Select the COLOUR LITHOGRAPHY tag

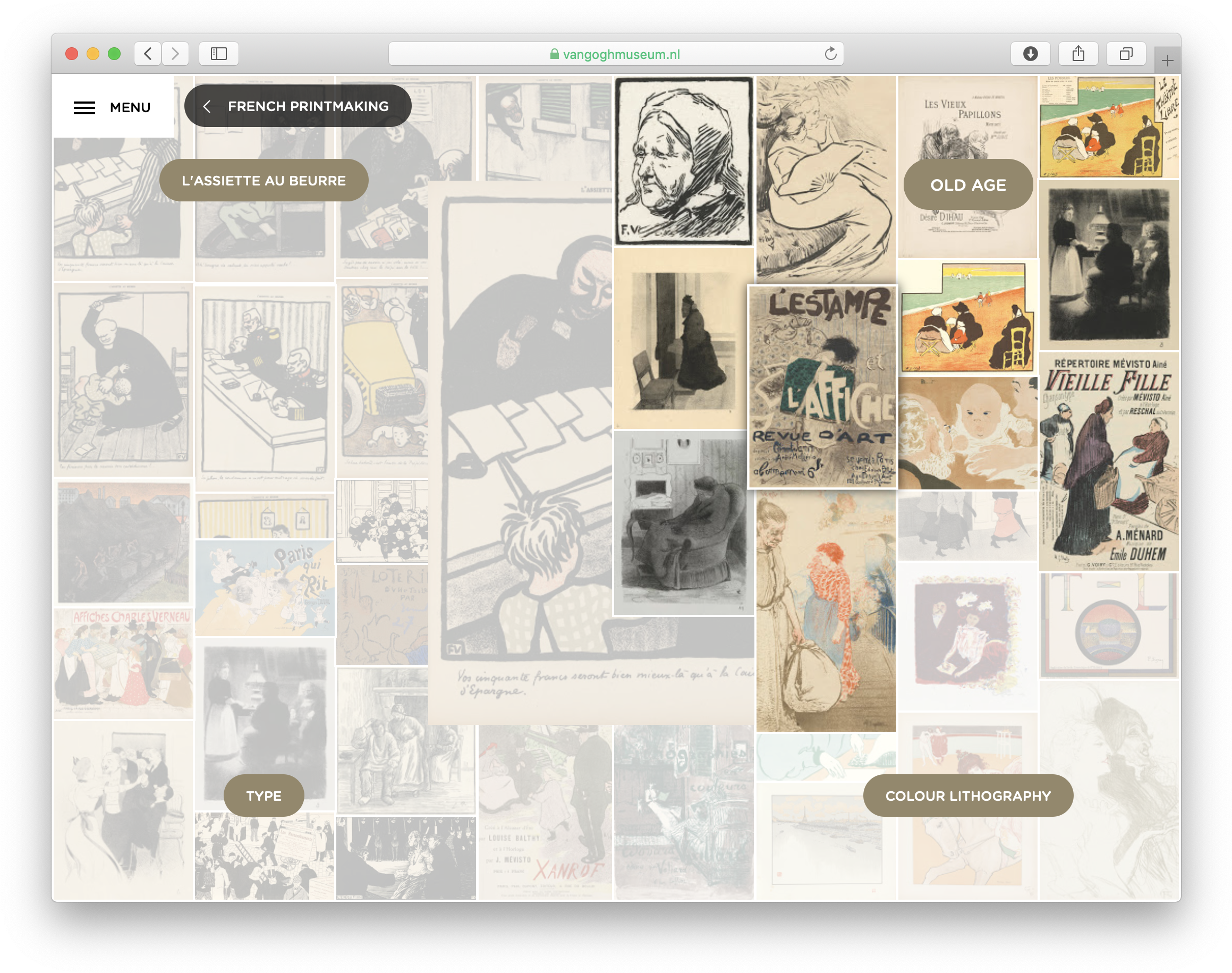tap(968, 796)
